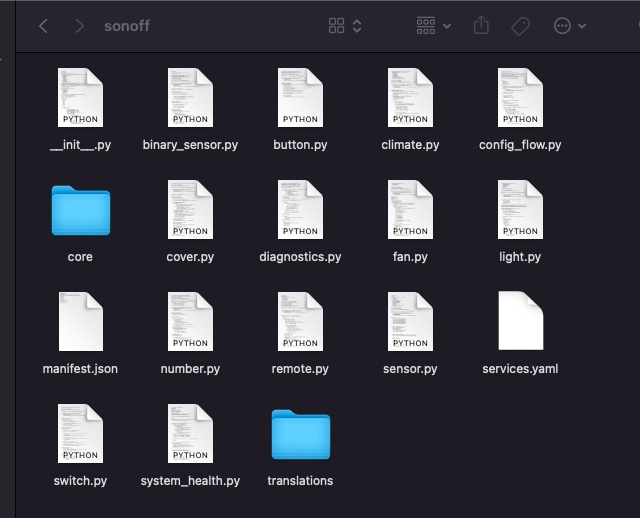640x518 pixels.
Task: Select the __init__.py file icon
Action: [x=80, y=98]
